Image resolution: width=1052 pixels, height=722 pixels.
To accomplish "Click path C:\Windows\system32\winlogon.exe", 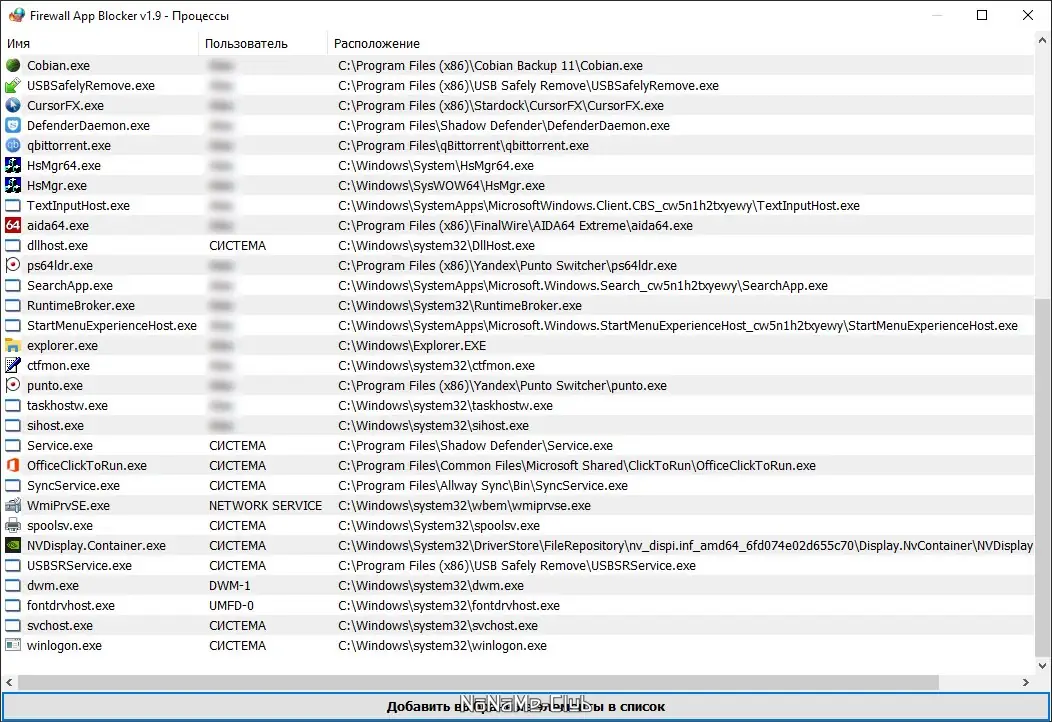I will [x=442, y=646].
